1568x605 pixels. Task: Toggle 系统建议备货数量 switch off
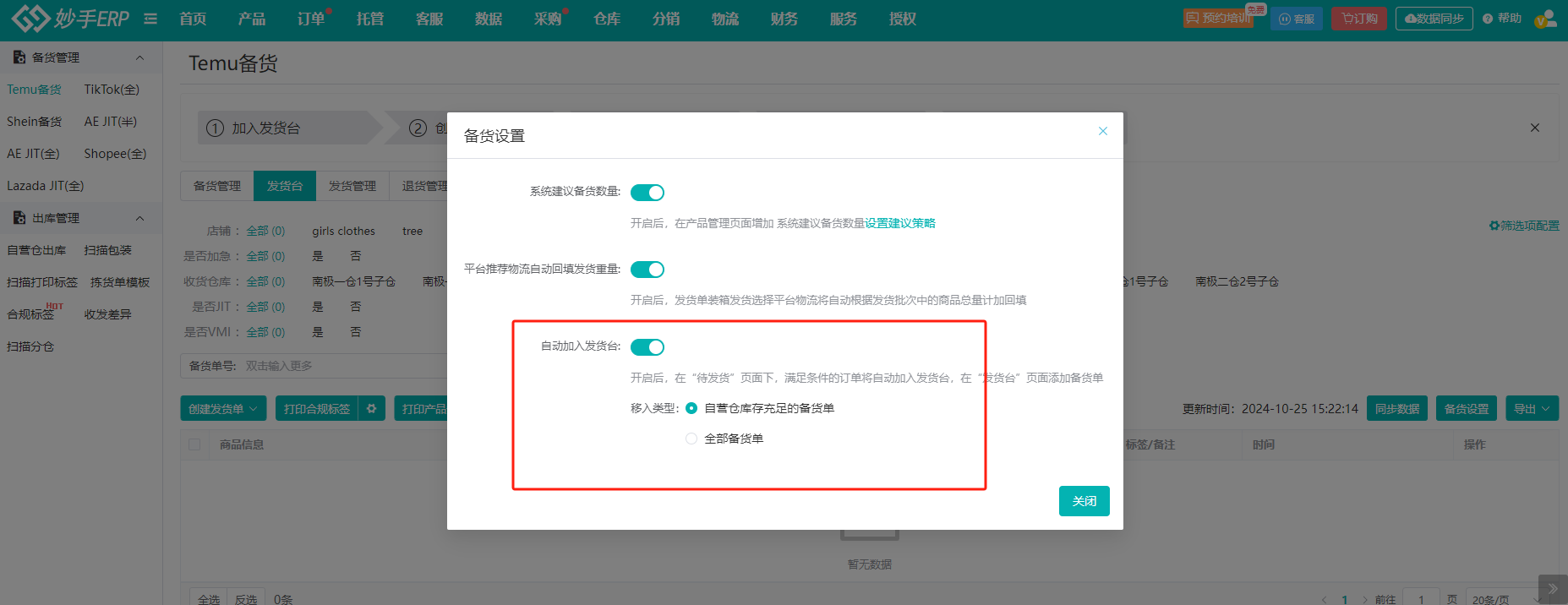647,193
